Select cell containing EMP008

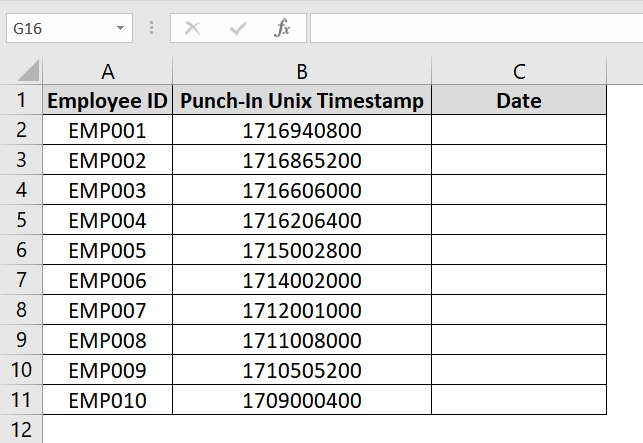(x=107, y=339)
